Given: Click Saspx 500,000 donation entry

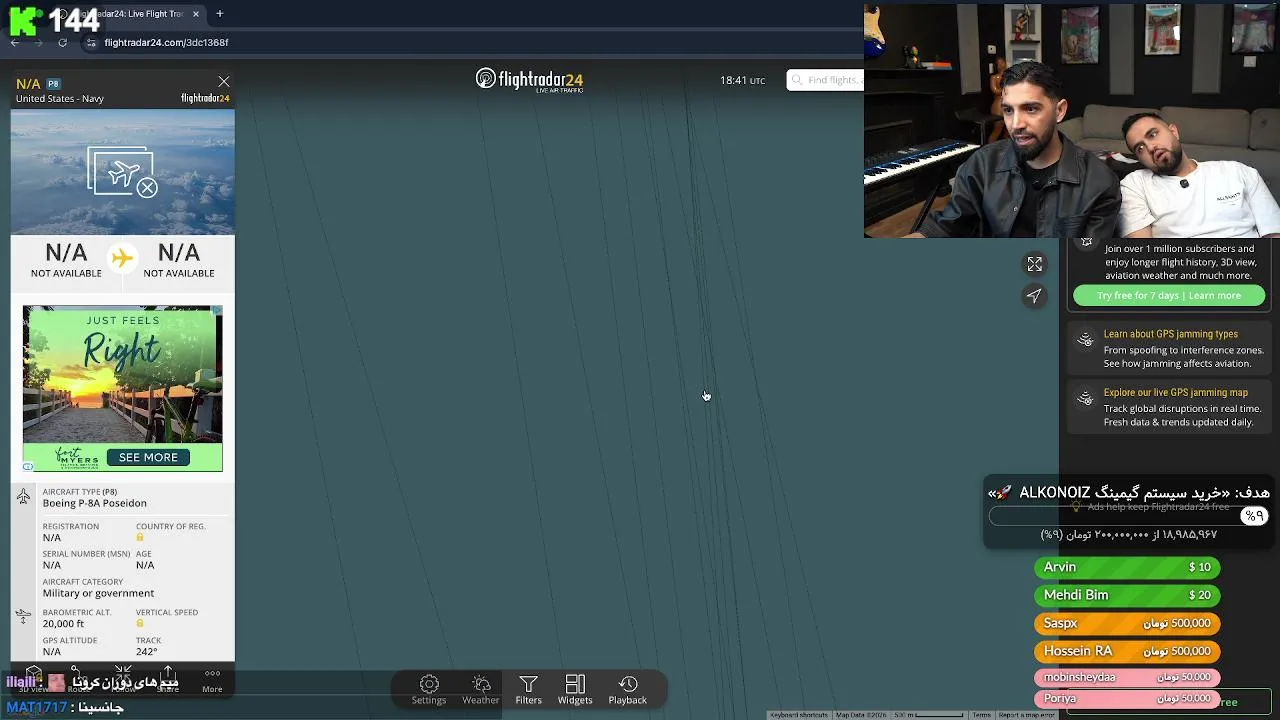Looking at the screenshot, I should click(x=1127, y=623).
